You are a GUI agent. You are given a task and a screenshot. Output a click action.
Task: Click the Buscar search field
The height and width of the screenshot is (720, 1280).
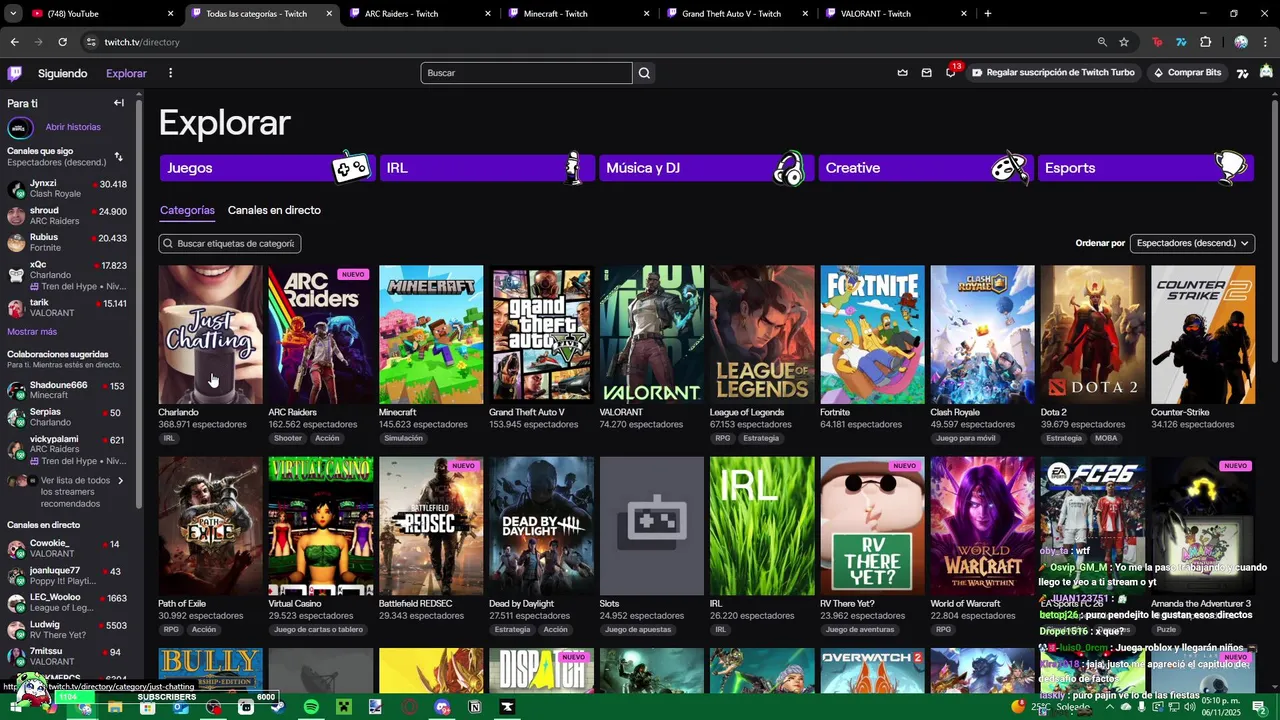[x=526, y=73]
